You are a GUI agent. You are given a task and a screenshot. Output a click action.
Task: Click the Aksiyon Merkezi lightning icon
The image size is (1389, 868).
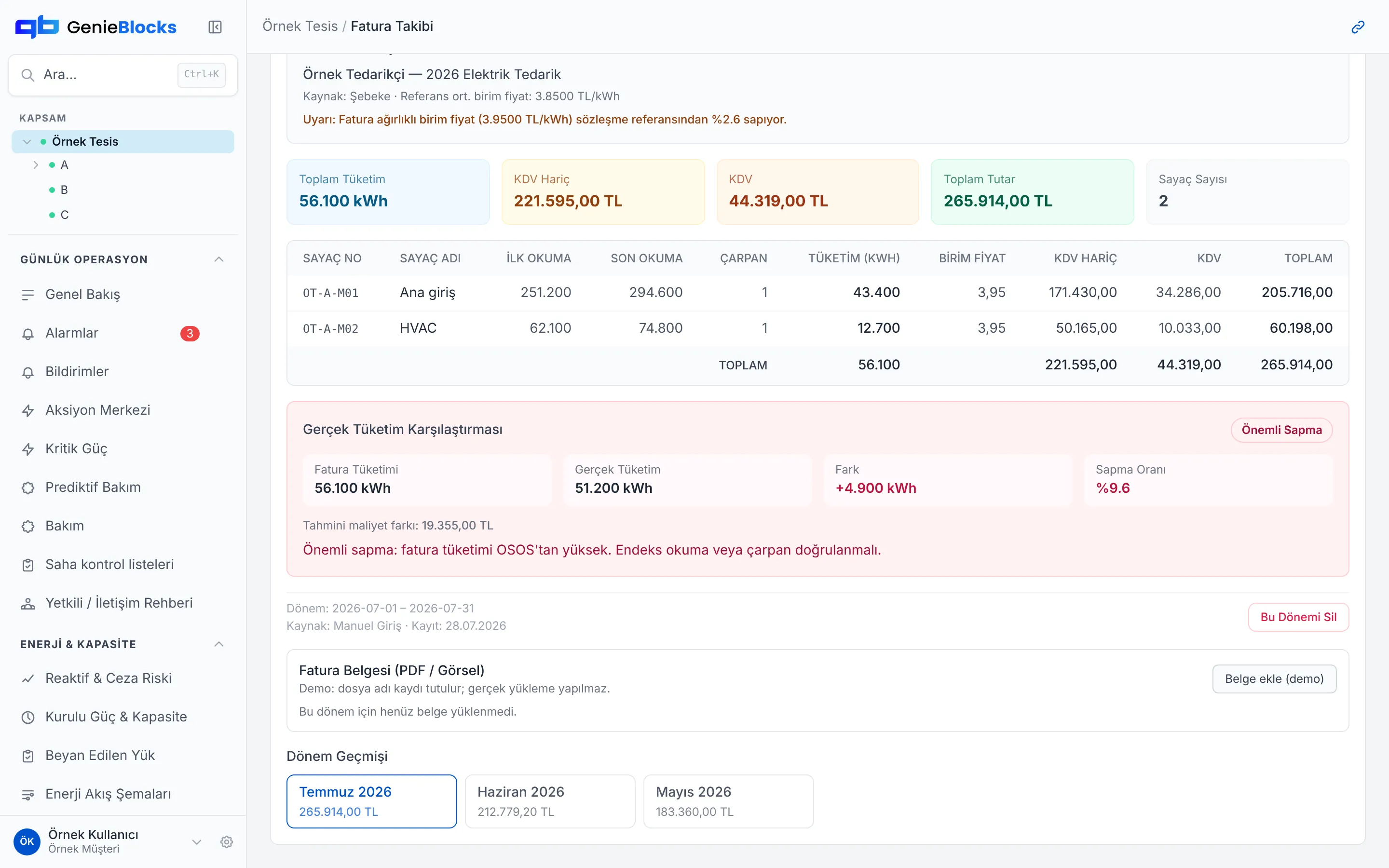[x=27, y=410]
